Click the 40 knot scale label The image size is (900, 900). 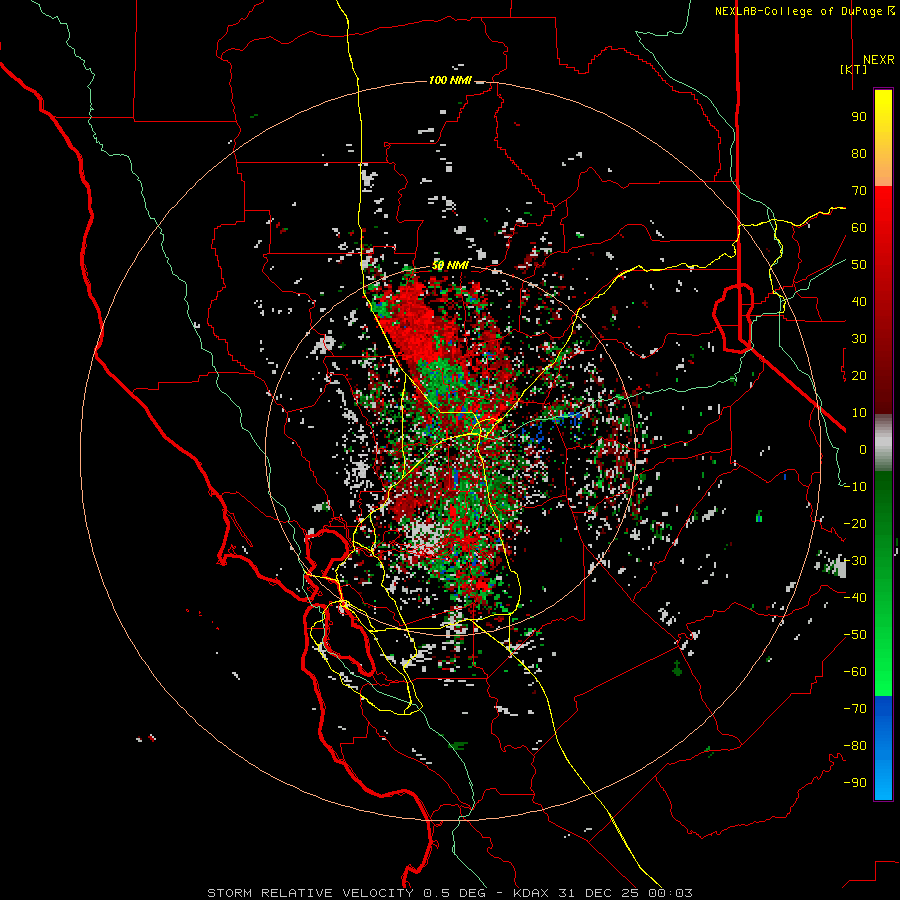859,302
